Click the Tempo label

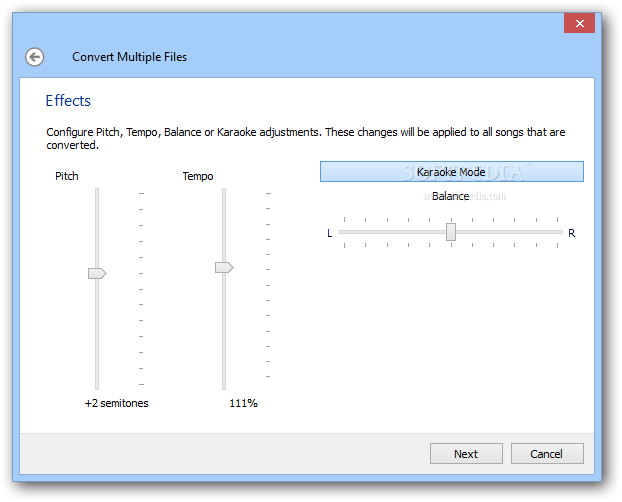(198, 176)
